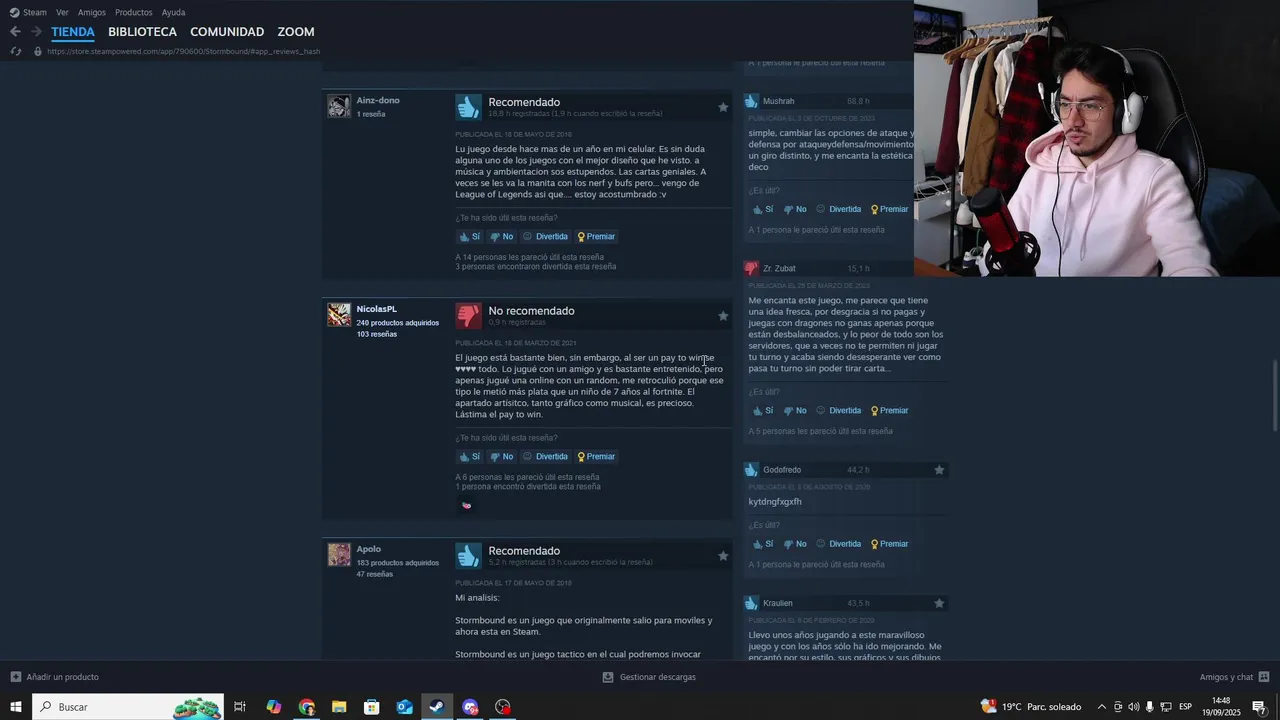The image size is (1280, 720).
Task: Open the Windows Start menu
Action: (15, 707)
